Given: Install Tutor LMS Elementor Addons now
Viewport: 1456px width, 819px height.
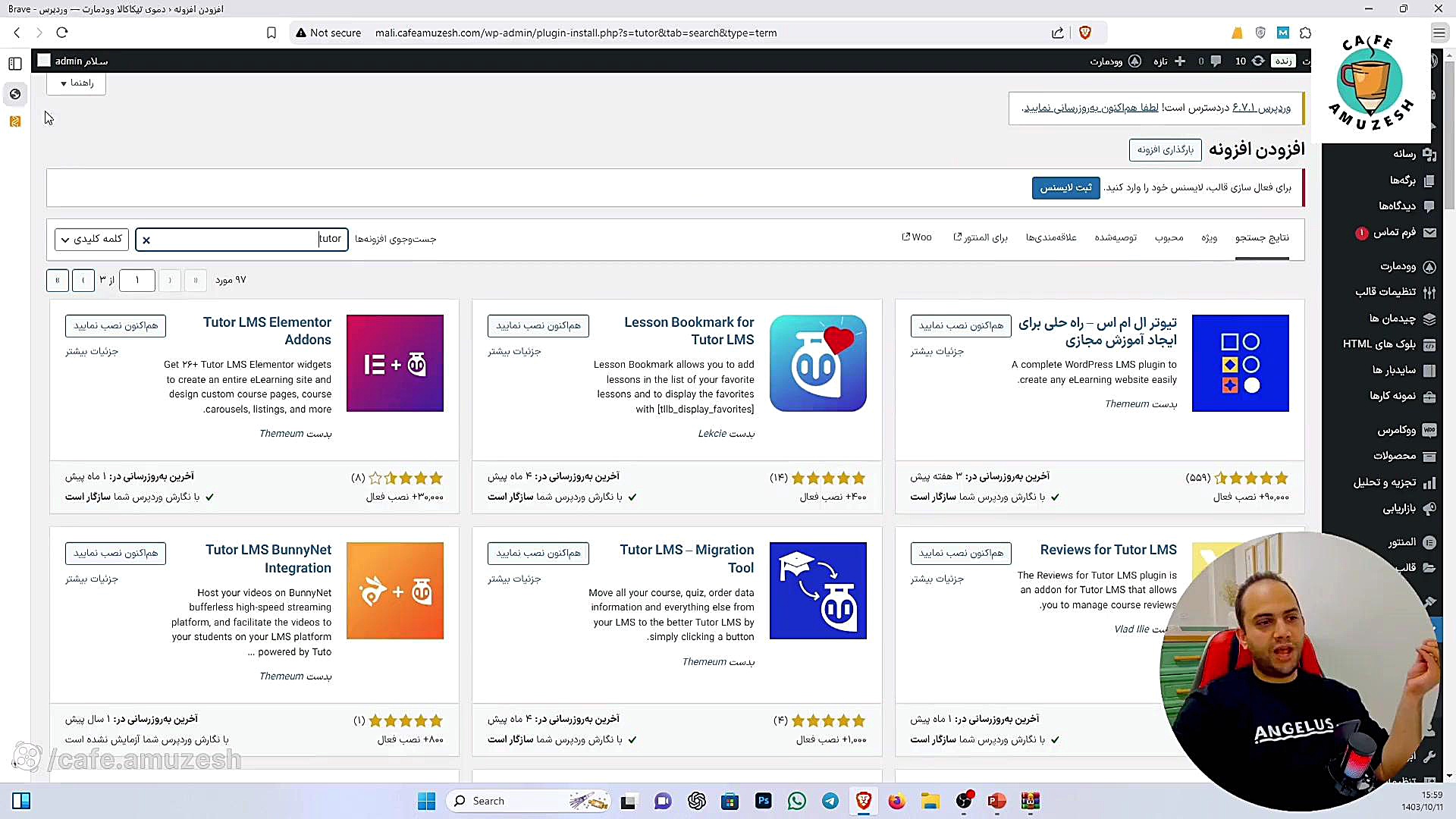Looking at the screenshot, I should 115,326.
